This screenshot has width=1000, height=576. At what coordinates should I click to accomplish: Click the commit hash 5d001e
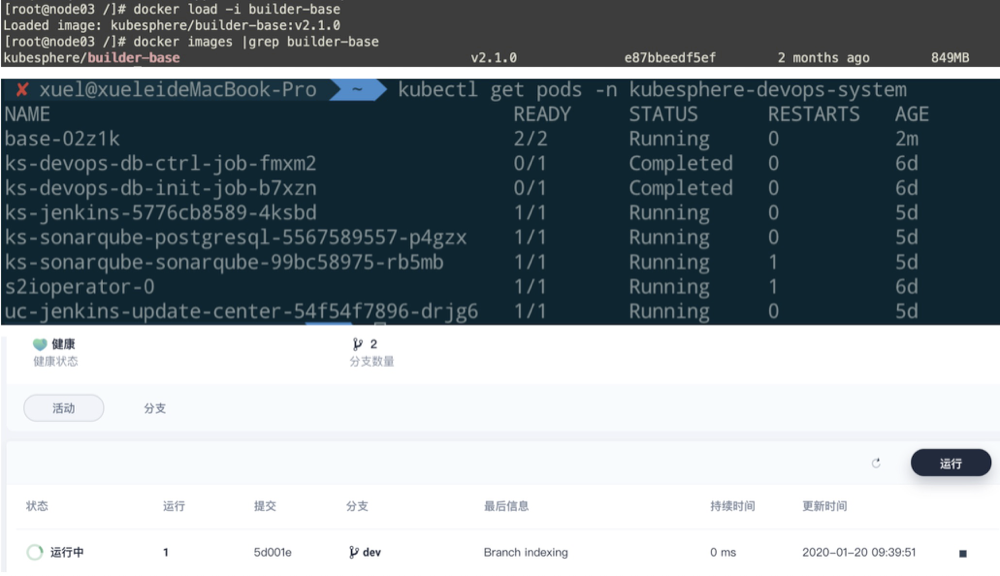pyautogui.click(x=272, y=552)
